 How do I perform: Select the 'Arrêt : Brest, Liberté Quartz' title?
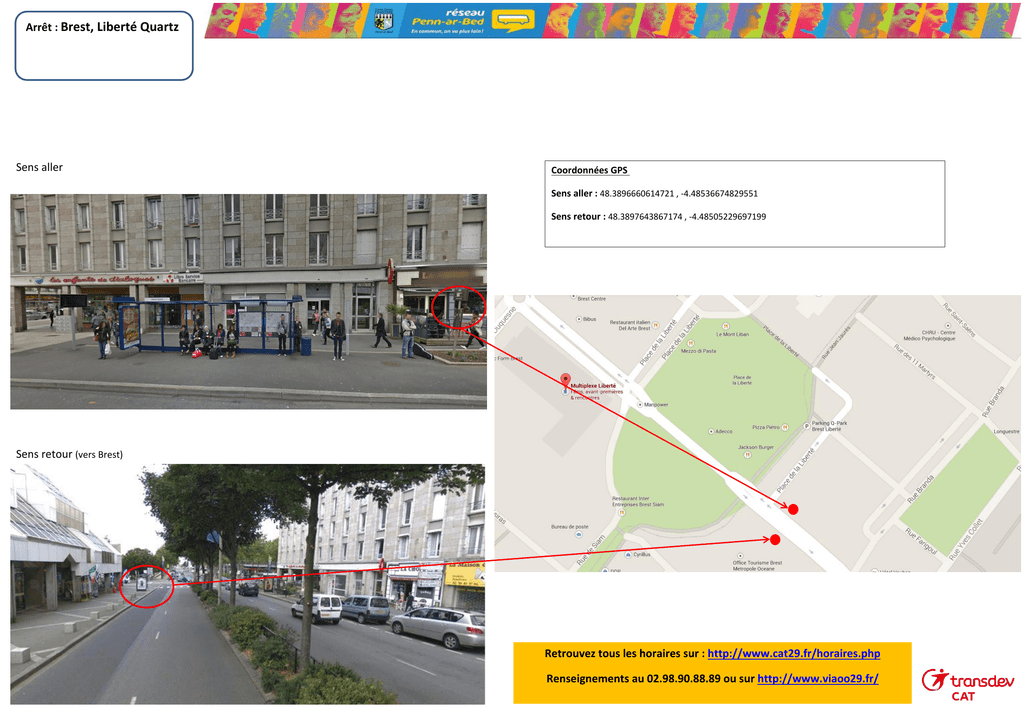tap(102, 27)
